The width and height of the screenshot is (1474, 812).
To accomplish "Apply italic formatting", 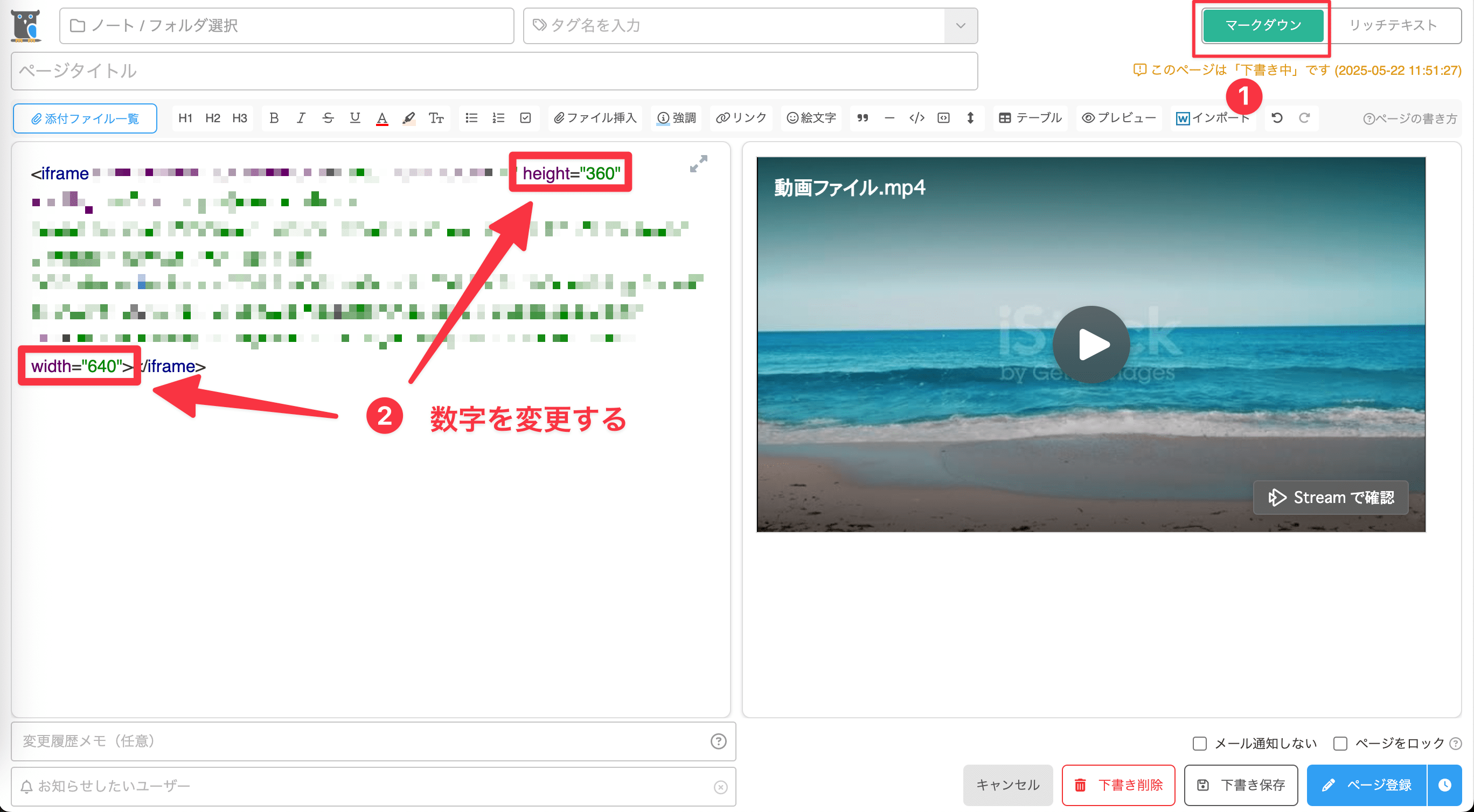I will pyautogui.click(x=301, y=118).
